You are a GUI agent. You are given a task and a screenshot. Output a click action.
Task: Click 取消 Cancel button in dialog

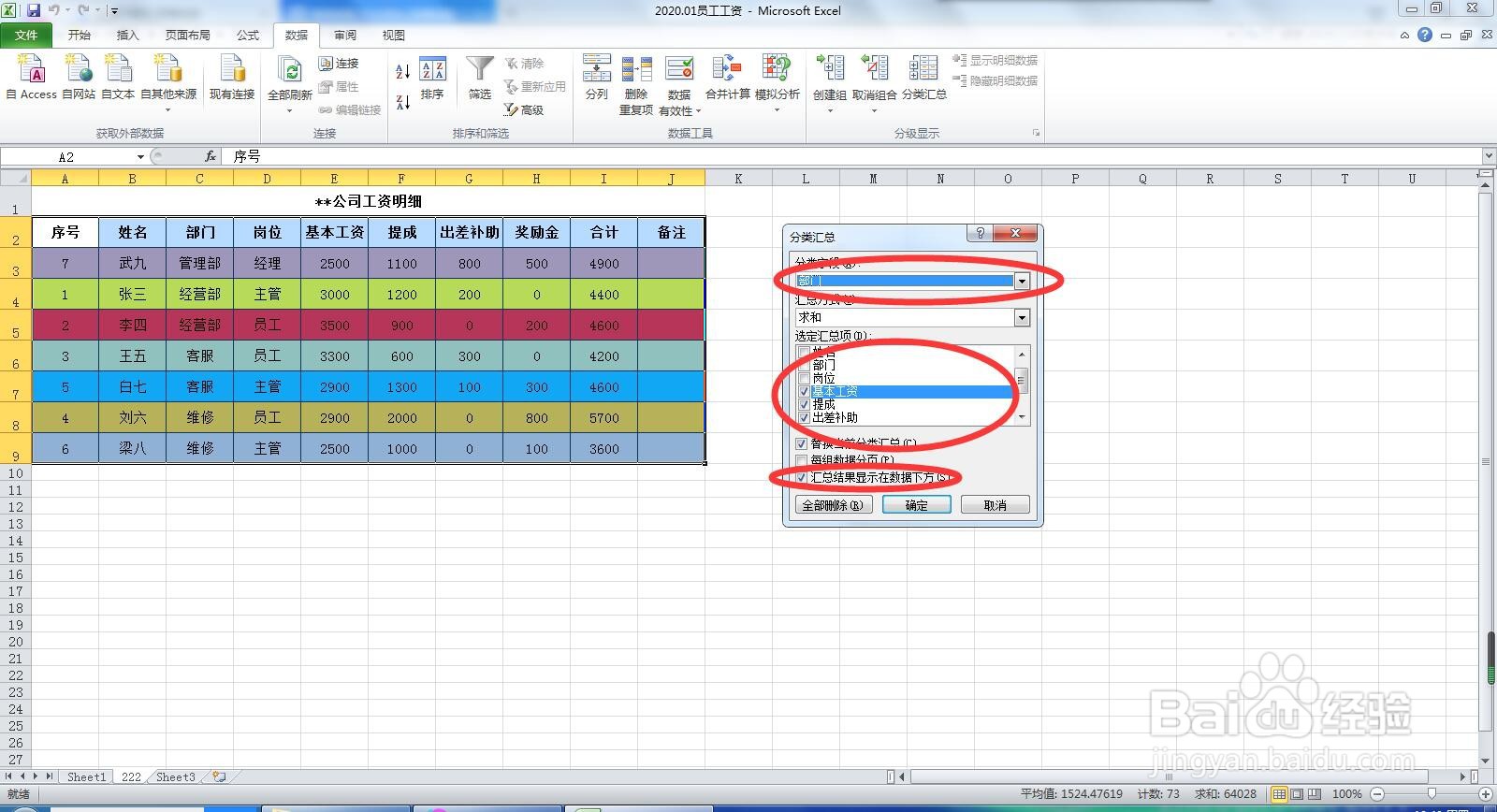pos(996,505)
